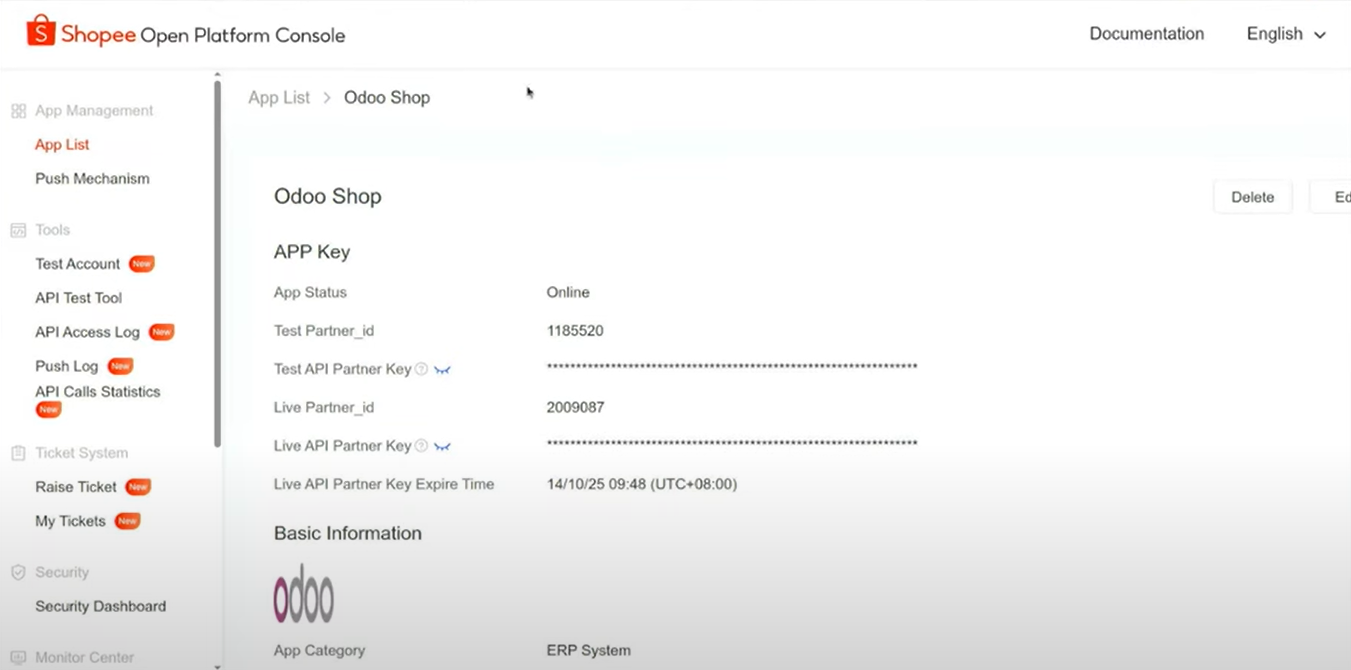
Task: Click the expire time 14/10/25 09:48 value
Action: [x=642, y=484]
